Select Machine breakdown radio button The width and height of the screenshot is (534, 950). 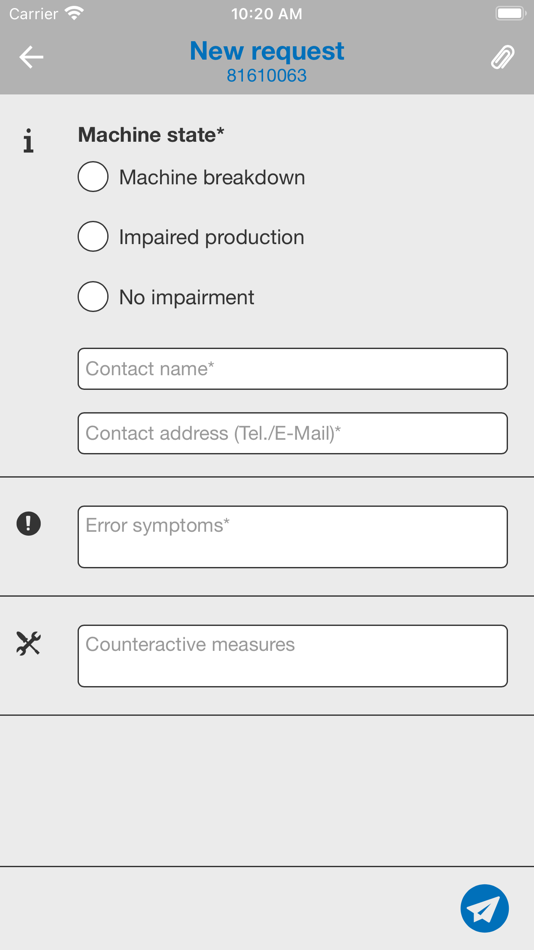click(x=93, y=177)
